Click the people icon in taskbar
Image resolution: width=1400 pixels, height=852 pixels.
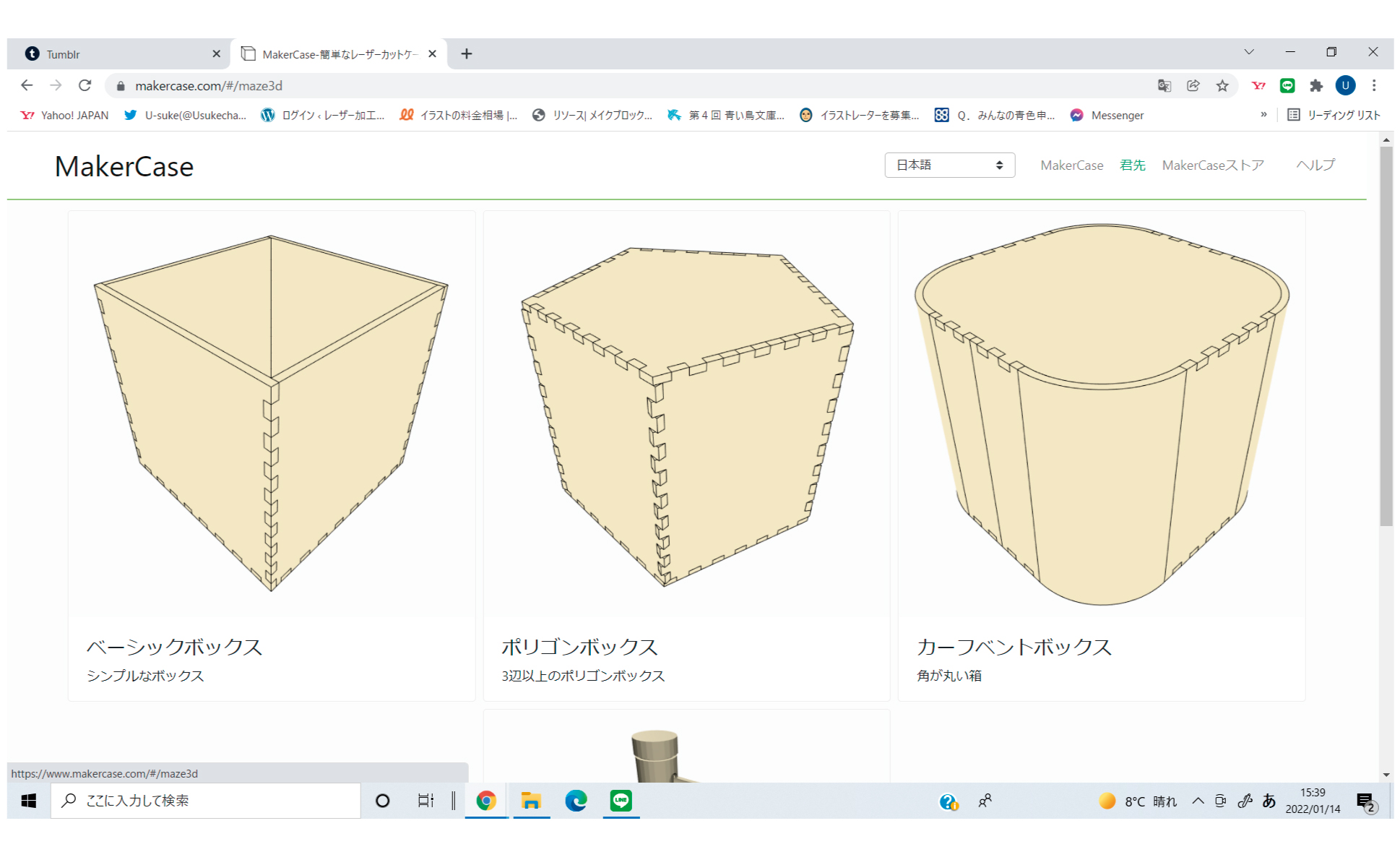click(x=985, y=801)
